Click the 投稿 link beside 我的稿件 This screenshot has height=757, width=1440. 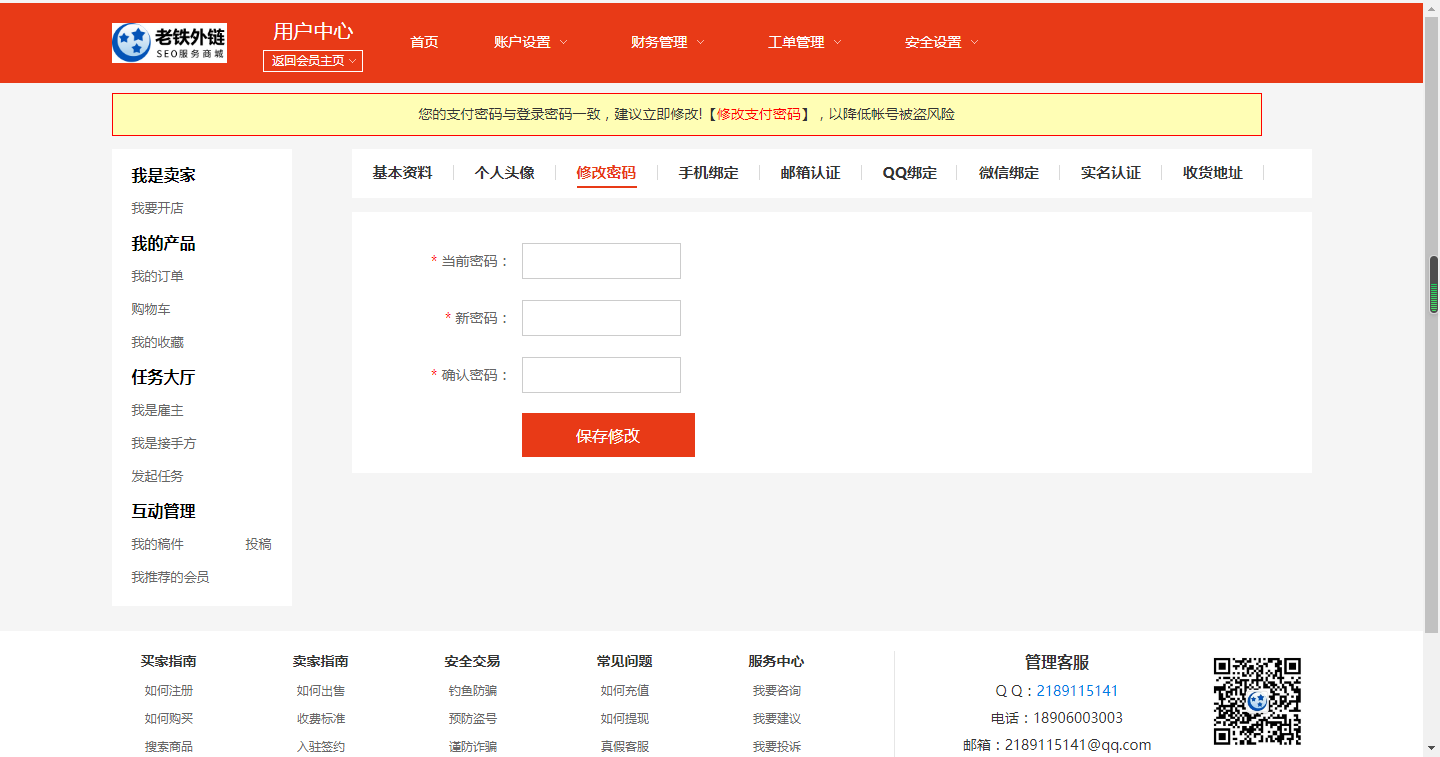point(260,544)
